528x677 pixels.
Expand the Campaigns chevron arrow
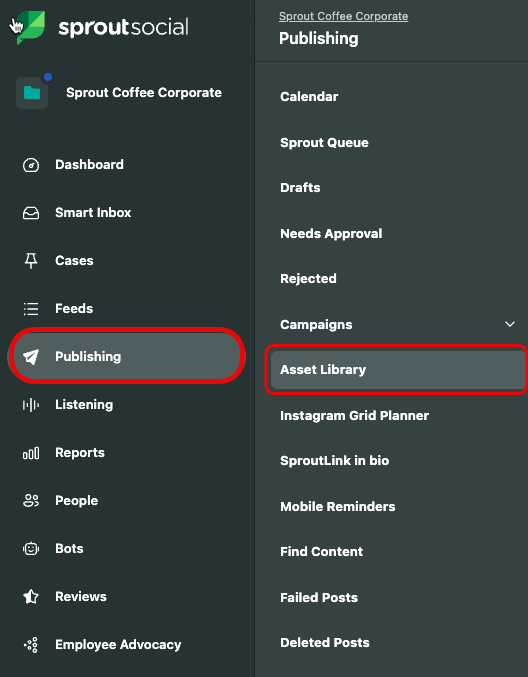tap(510, 324)
